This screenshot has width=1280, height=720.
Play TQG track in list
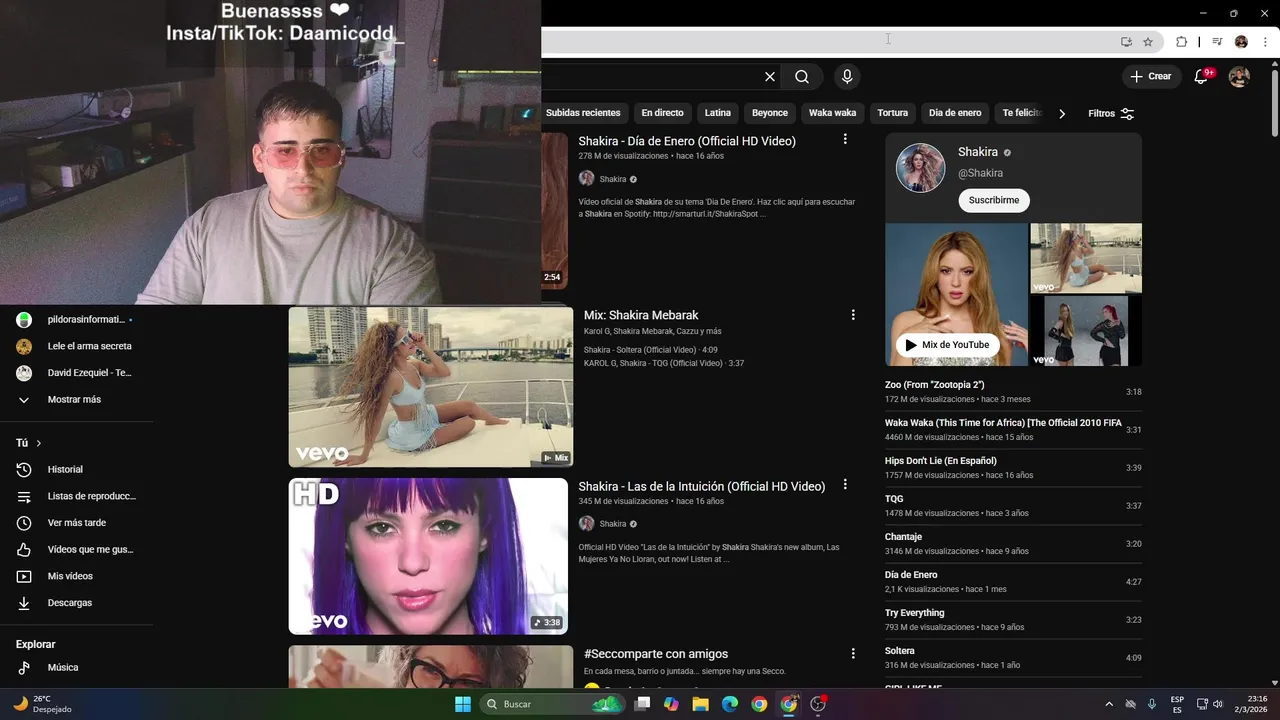click(x=1013, y=506)
